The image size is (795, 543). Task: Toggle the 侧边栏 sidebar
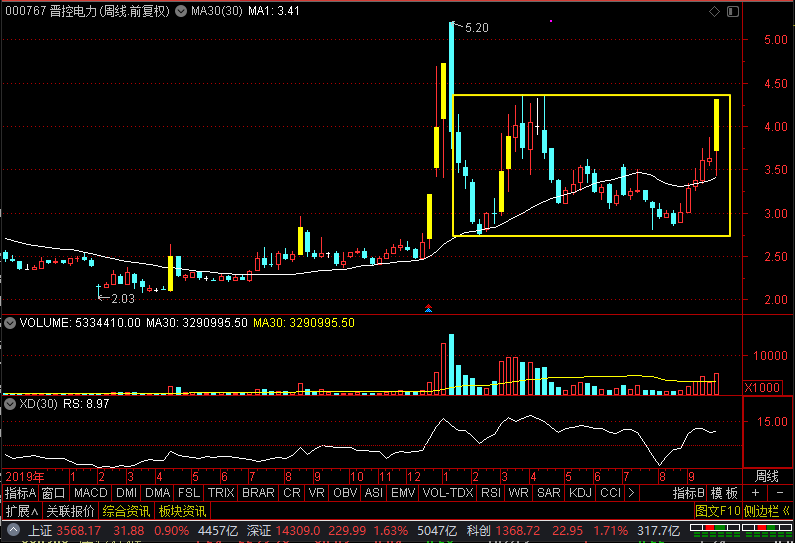[x=767, y=511]
